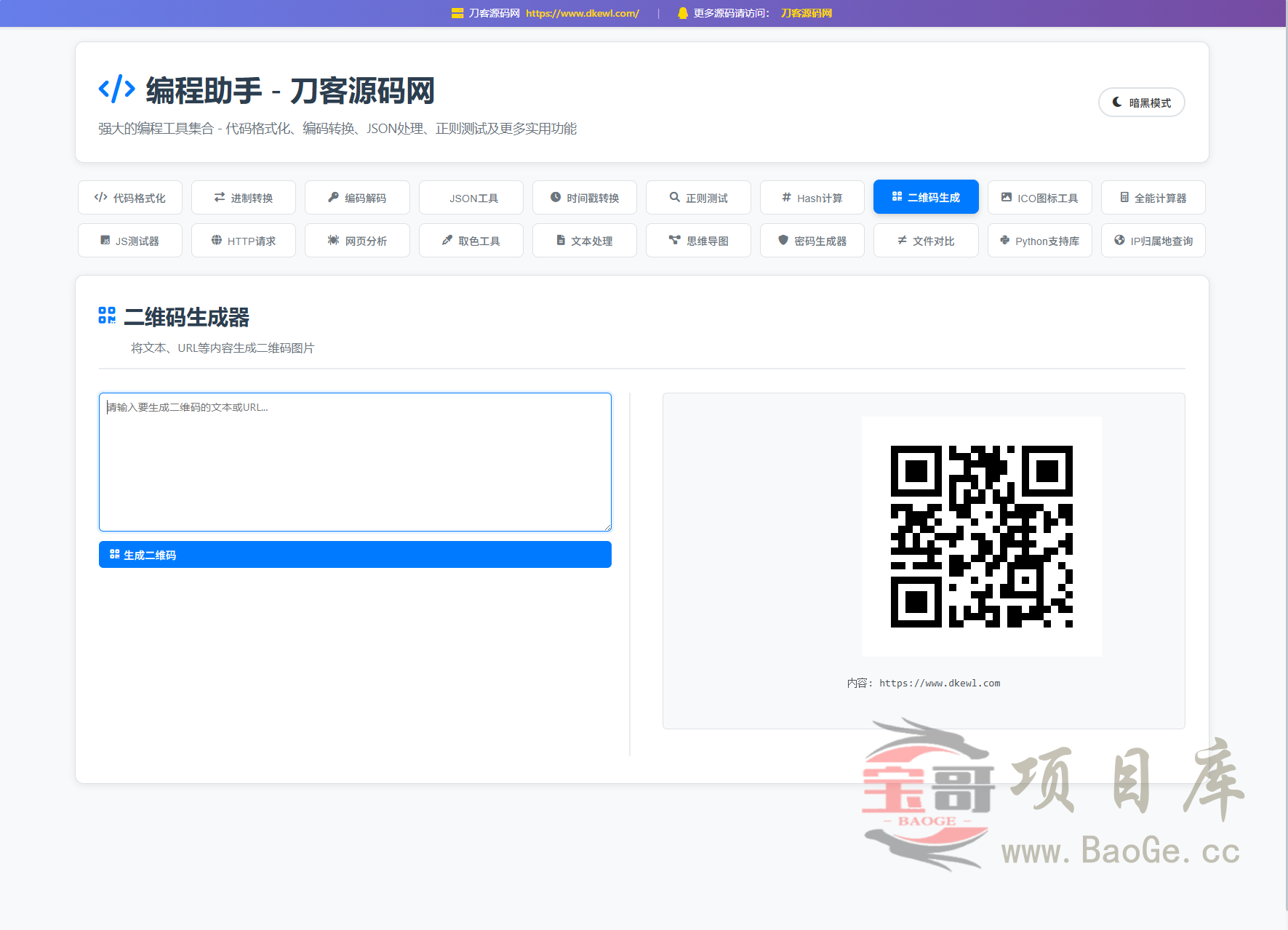Switch to the 正则测试 tab
The image size is (1288, 930).
tap(698, 198)
